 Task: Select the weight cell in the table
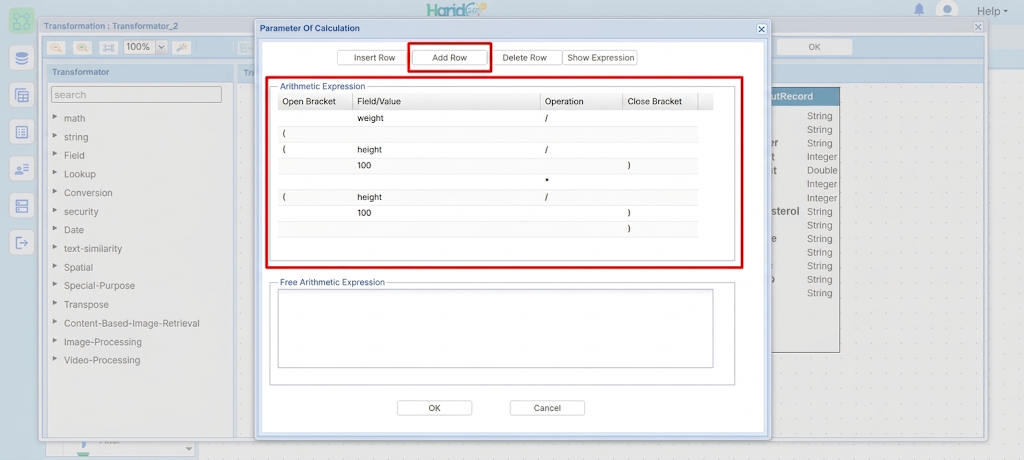click(447, 118)
